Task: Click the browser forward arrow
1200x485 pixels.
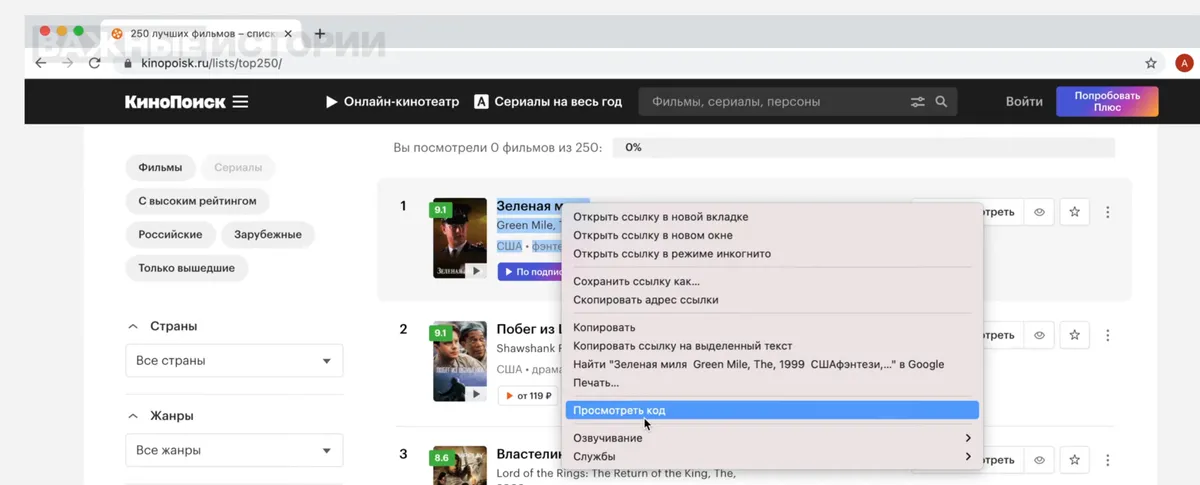Action: coord(68,62)
